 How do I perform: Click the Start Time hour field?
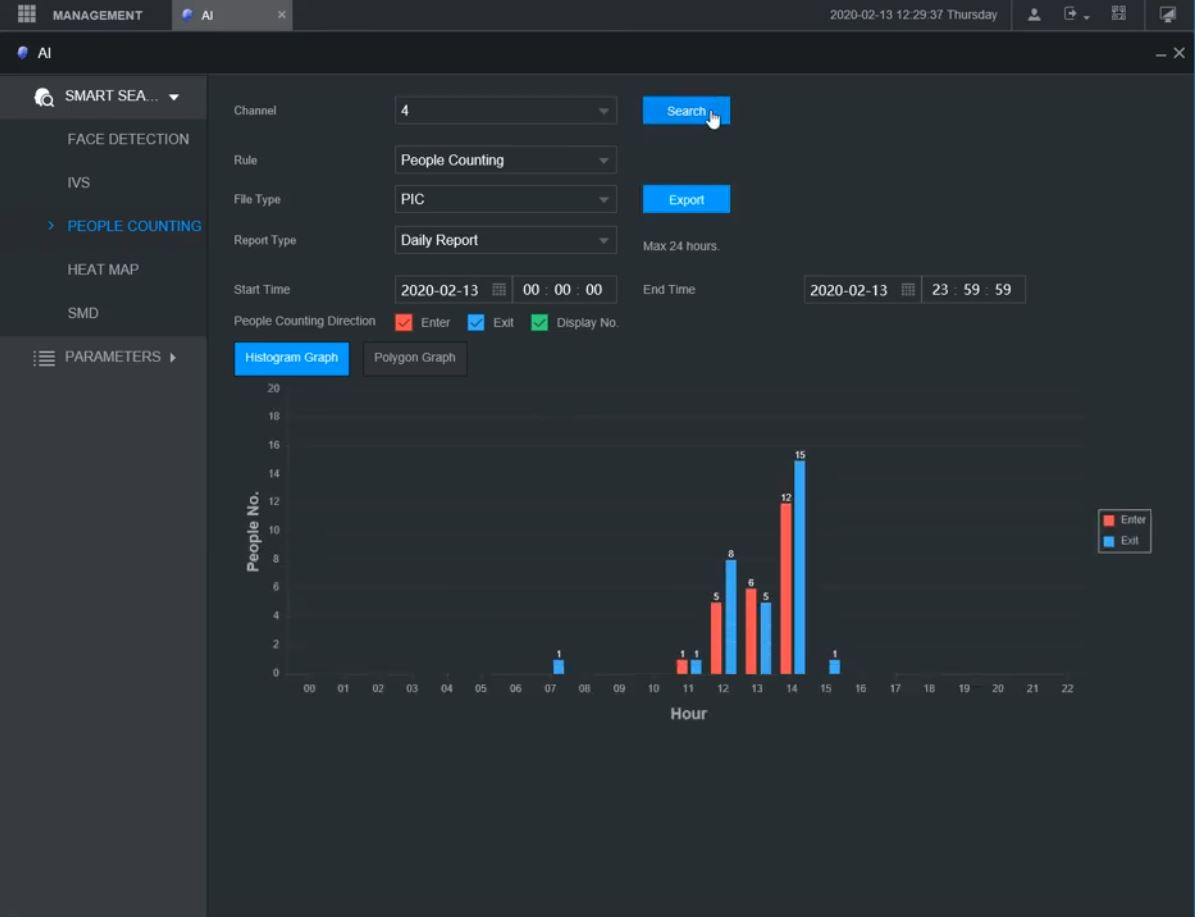(531, 290)
